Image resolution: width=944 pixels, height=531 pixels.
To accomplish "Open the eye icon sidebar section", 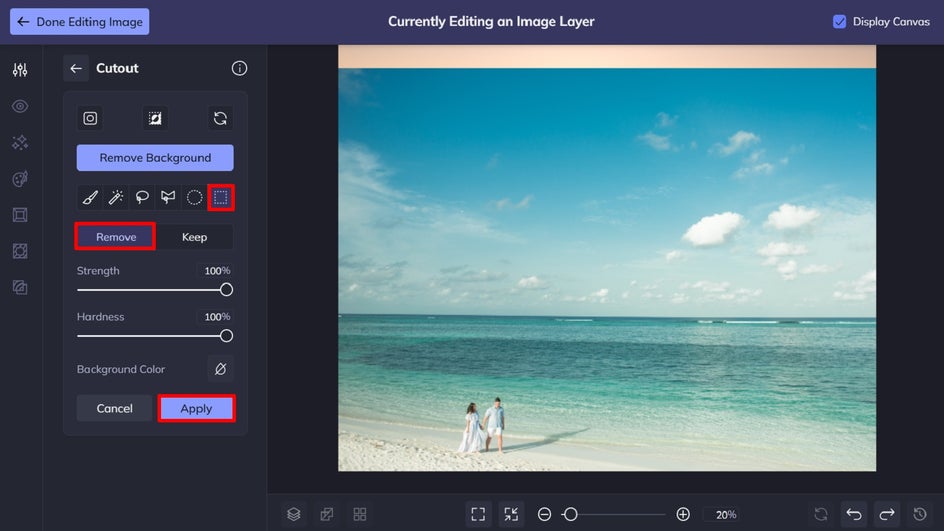I will click(x=20, y=107).
